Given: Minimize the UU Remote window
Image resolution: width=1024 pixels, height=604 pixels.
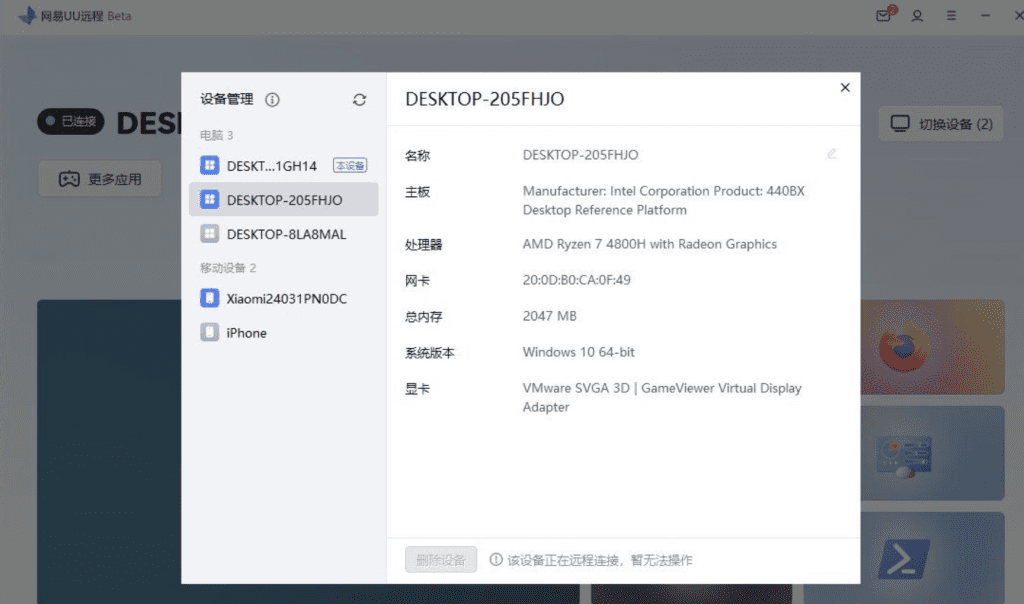Looking at the screenshot, I should (x=985, y=16).
